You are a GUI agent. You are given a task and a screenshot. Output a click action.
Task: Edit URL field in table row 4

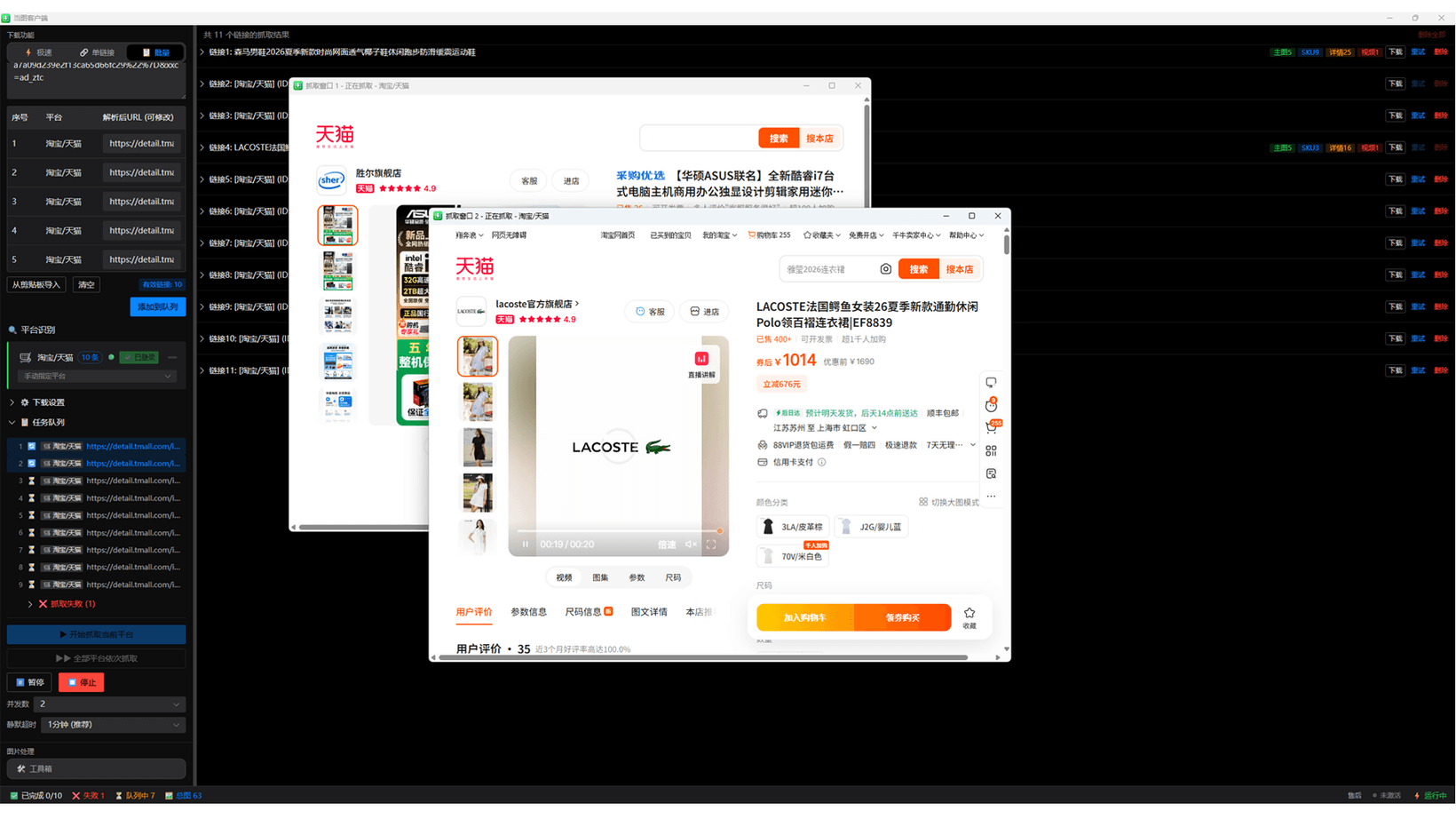coord(141,230)
